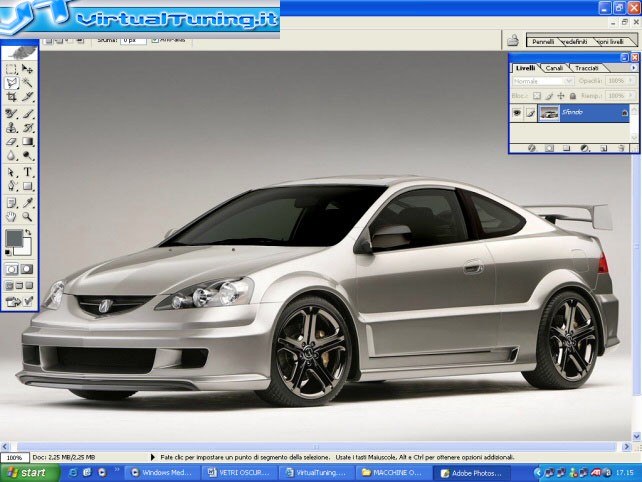
Task: Open the Riemp. fill slider arrow
Action: coord(631,95)
